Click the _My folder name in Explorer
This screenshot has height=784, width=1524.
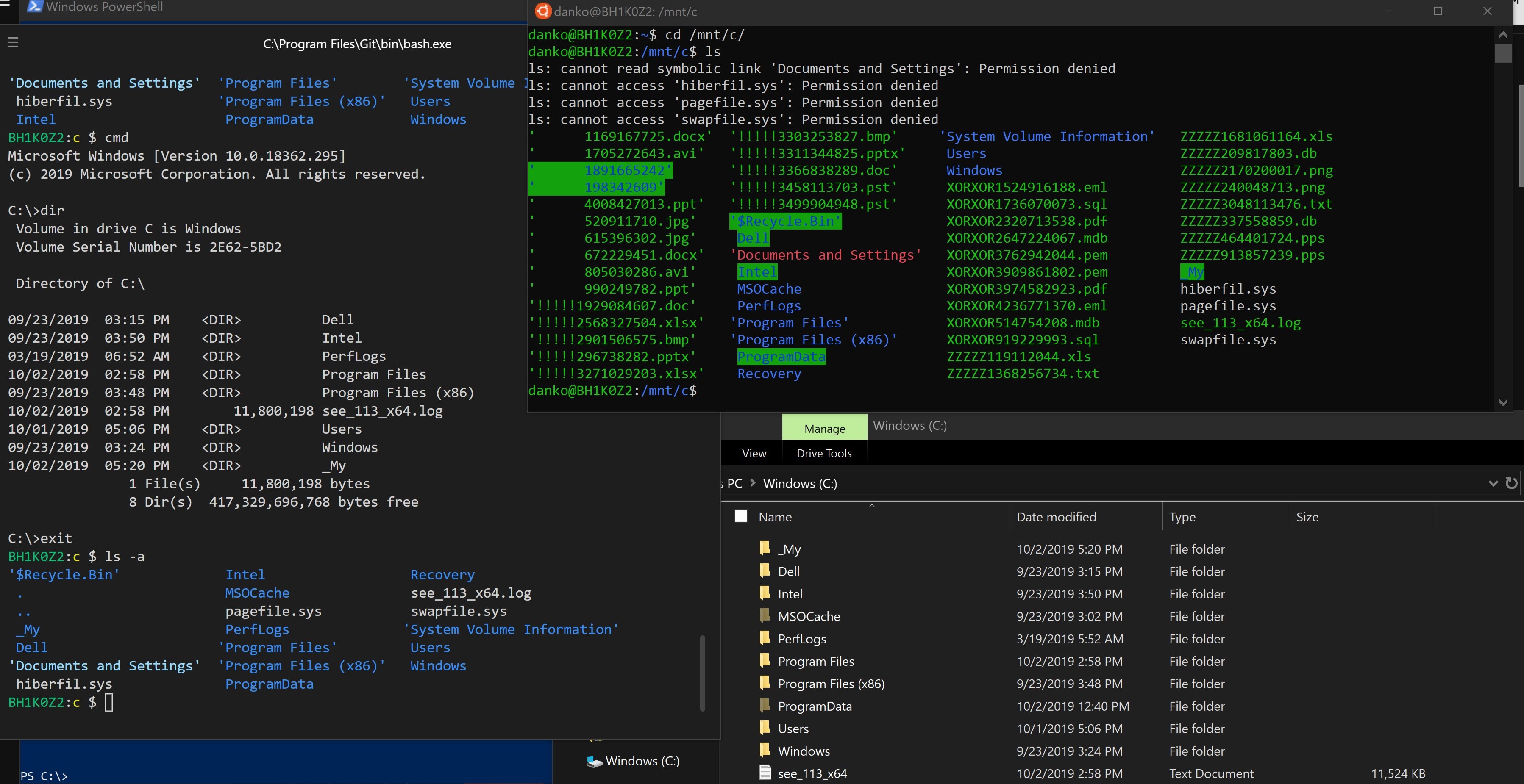(789, 549)
